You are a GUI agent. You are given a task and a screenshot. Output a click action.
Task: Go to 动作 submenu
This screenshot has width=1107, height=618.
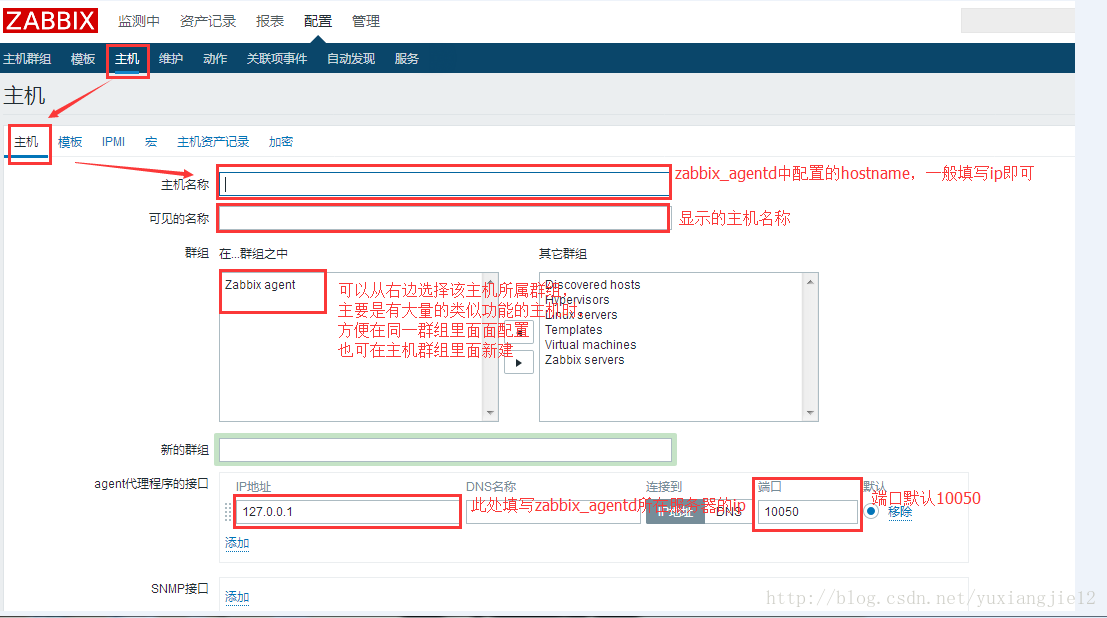coord(215,59)
